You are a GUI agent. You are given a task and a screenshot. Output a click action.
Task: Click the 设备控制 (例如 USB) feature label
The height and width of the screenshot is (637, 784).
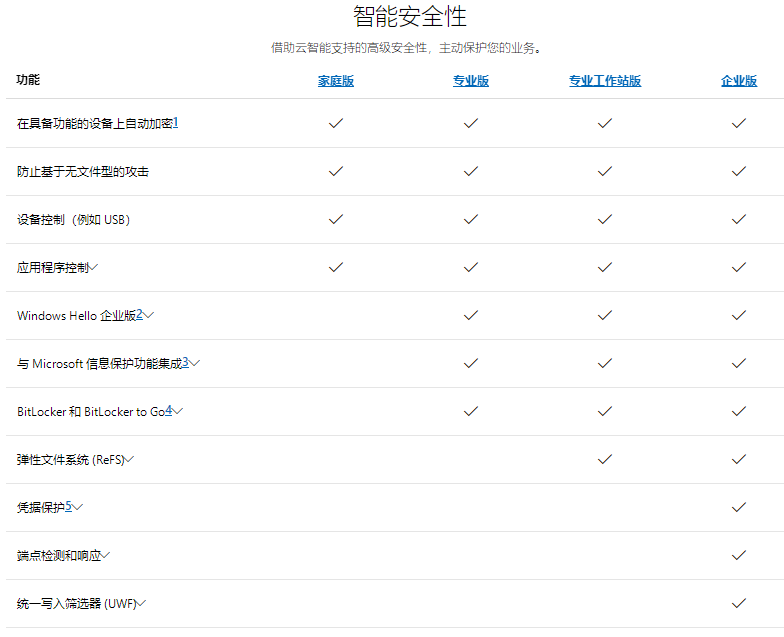coord(74,220)
